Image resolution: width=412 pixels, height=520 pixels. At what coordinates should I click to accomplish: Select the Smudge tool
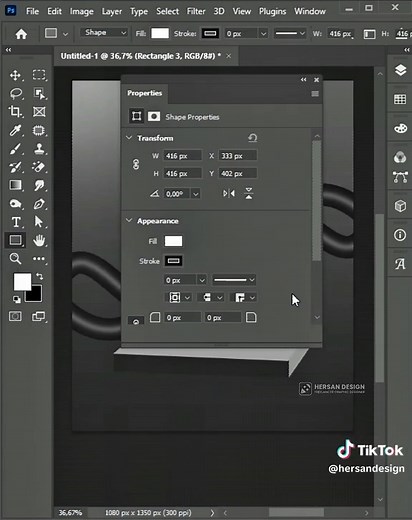tap(39, 185)
